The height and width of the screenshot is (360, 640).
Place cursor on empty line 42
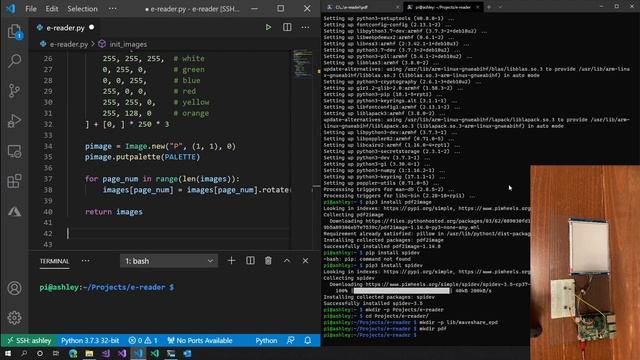click(x=179, y=233)
